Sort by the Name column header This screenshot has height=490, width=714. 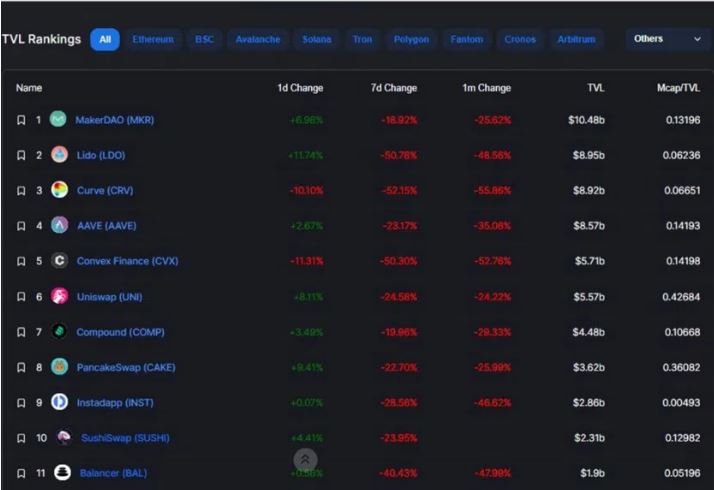click(29, 87)
